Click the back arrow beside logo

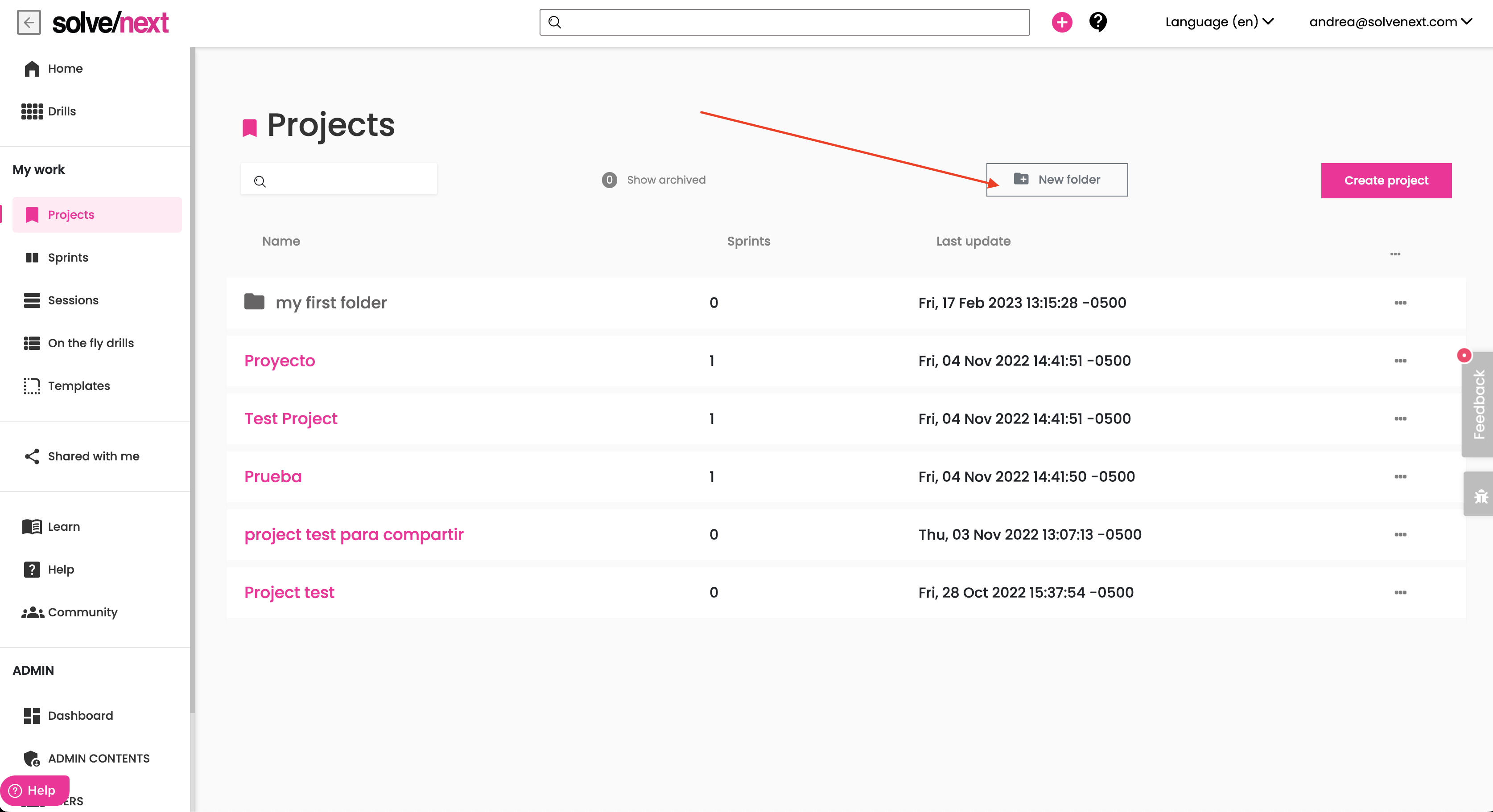point(29,23)
